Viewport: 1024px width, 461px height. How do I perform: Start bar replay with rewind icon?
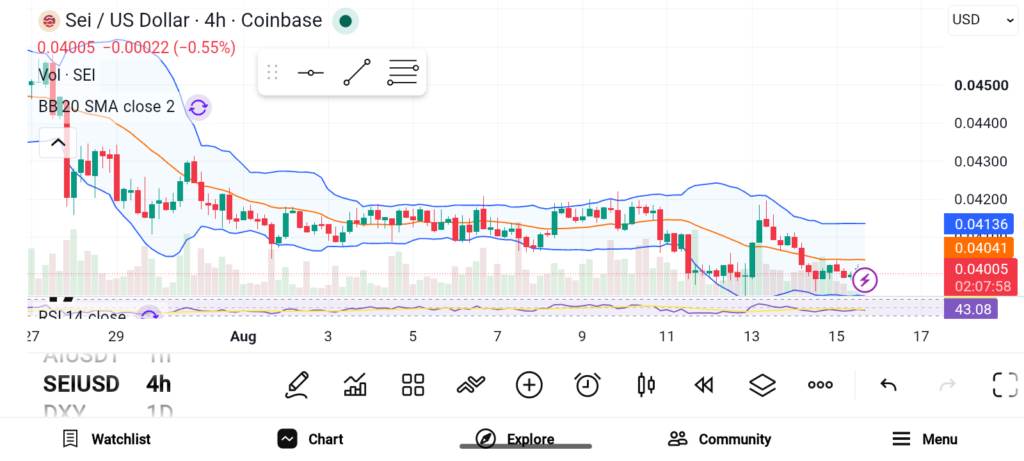tap(703, 385)
